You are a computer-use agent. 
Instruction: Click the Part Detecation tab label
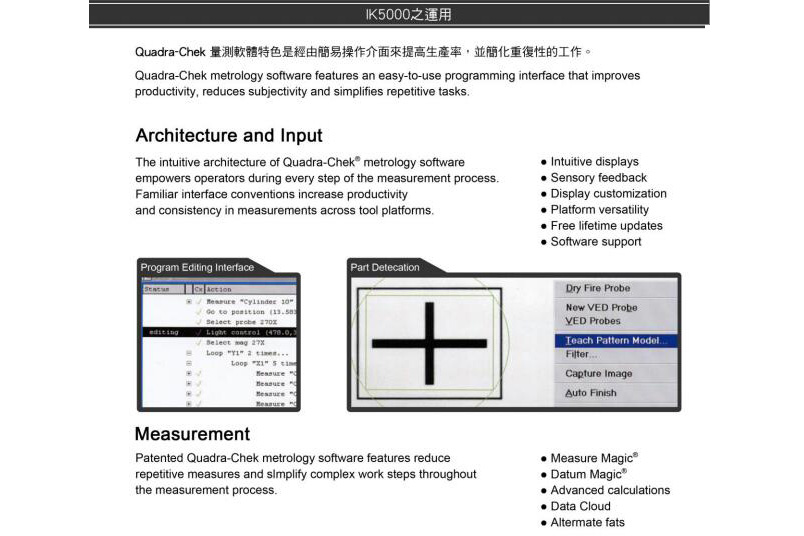click(385, 267)
